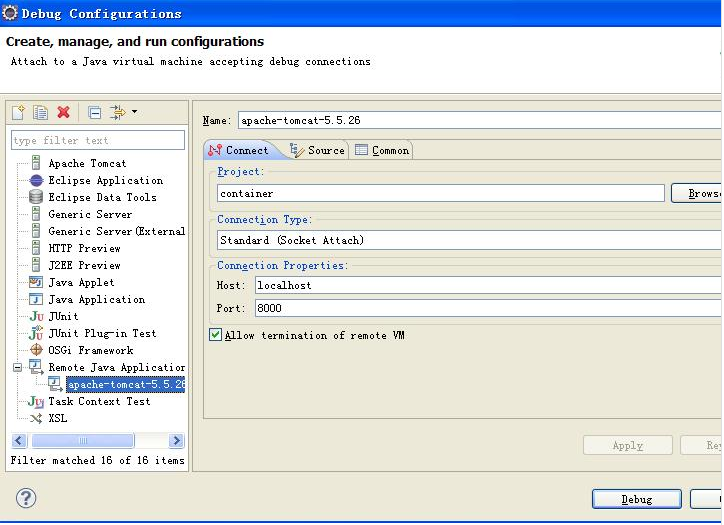Click the New launch configuration icon
The width and height of the screenshot is (724, 525).
click(18, 113)
